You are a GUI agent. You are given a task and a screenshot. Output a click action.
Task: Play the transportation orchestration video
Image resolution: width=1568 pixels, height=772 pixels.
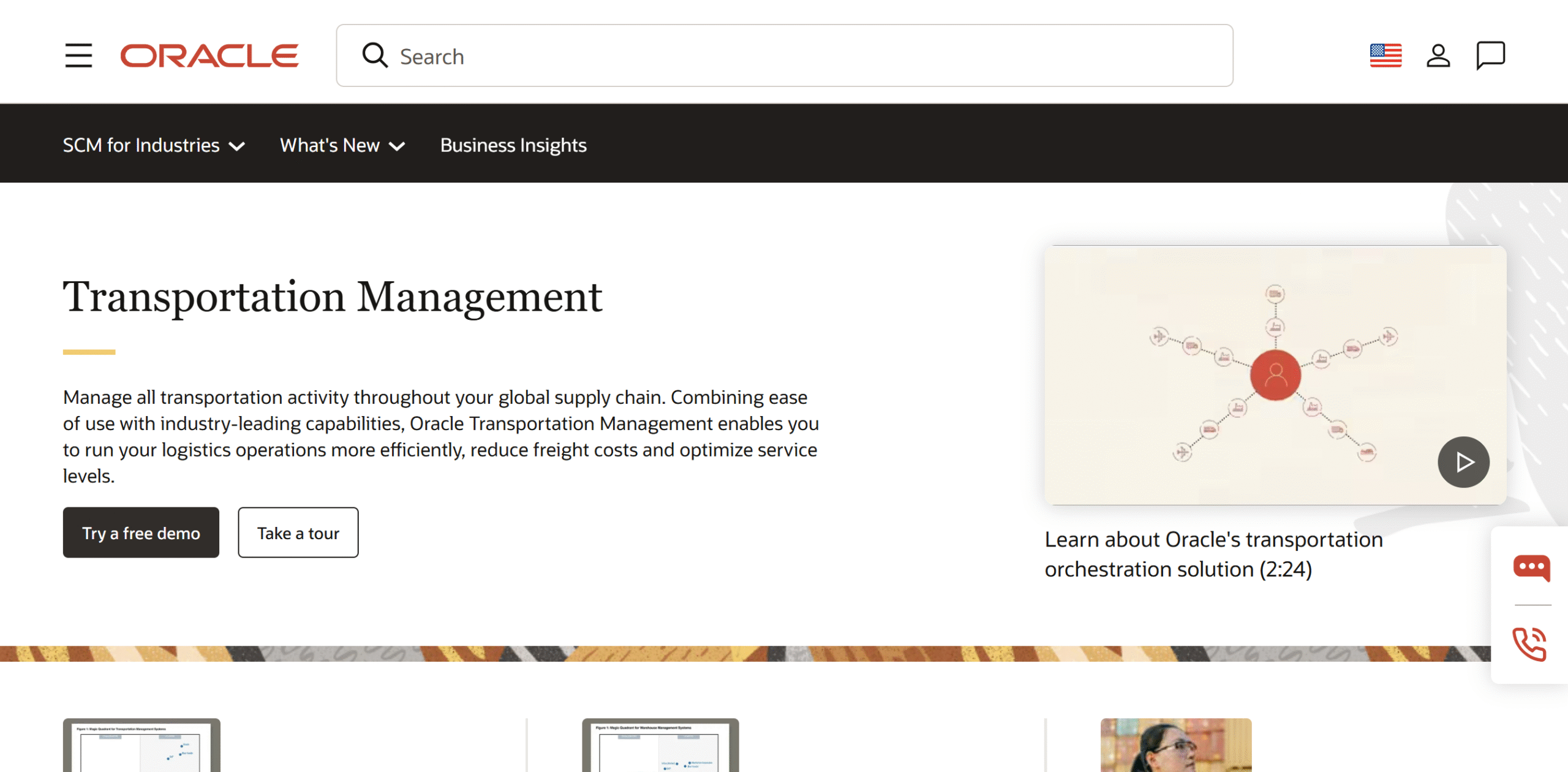click(x=1463, y=462)
